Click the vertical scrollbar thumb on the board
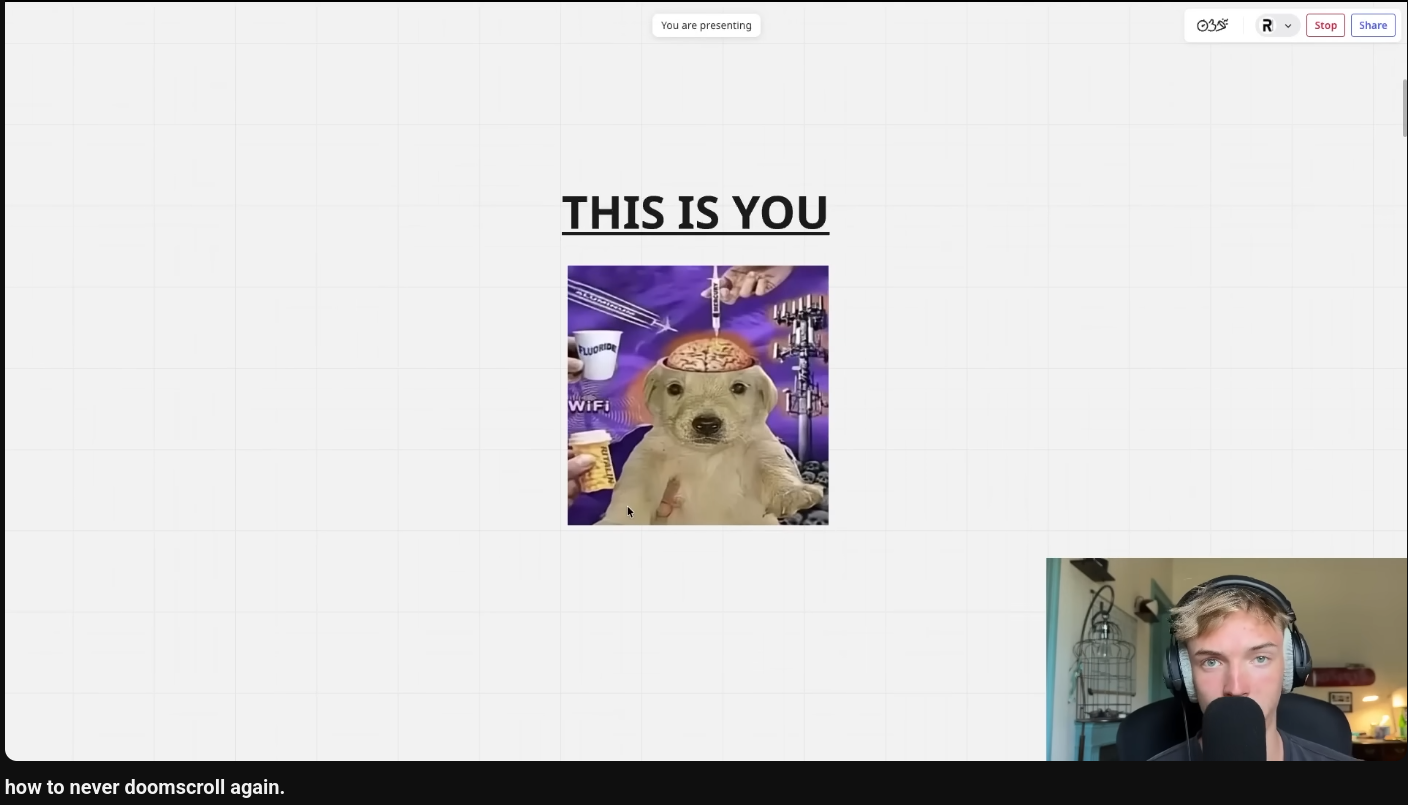 (x=1404, y=108)
